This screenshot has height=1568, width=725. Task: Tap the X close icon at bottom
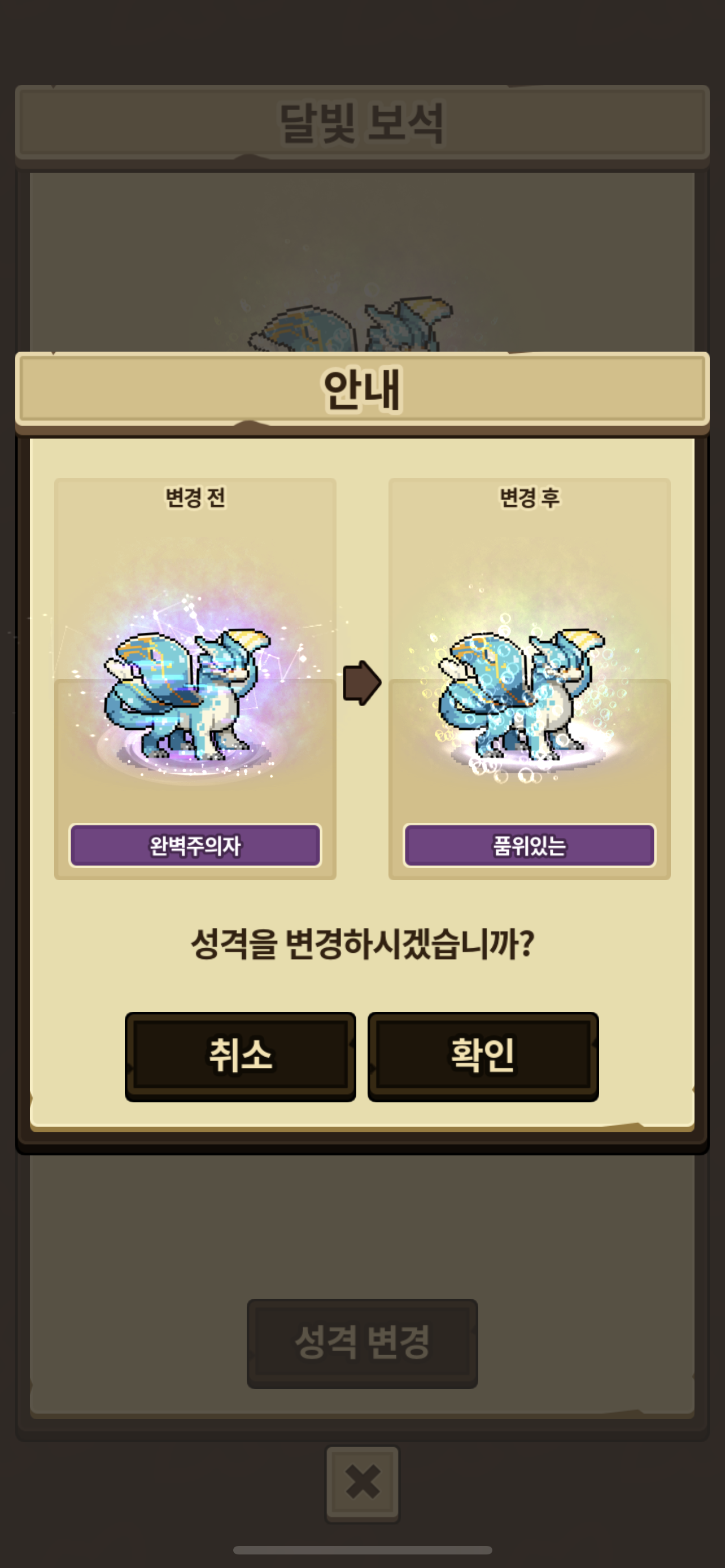pos(362,1483)
